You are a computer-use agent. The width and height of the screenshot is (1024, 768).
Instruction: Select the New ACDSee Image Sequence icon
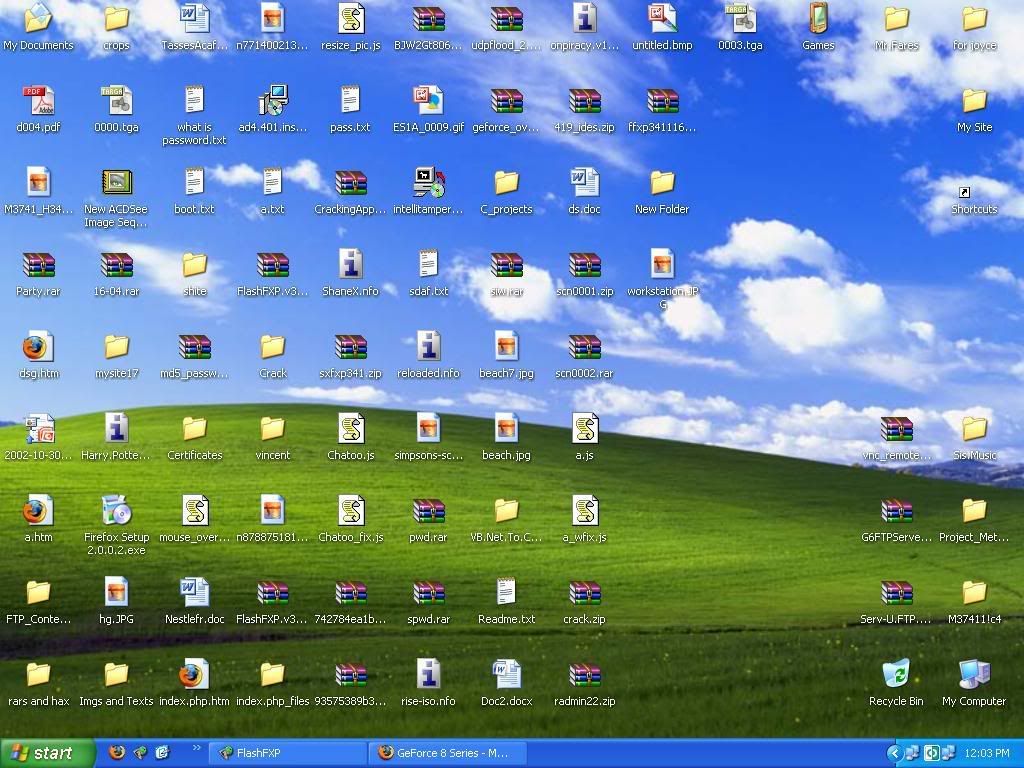pyautogui.click(x=117, y=183)
